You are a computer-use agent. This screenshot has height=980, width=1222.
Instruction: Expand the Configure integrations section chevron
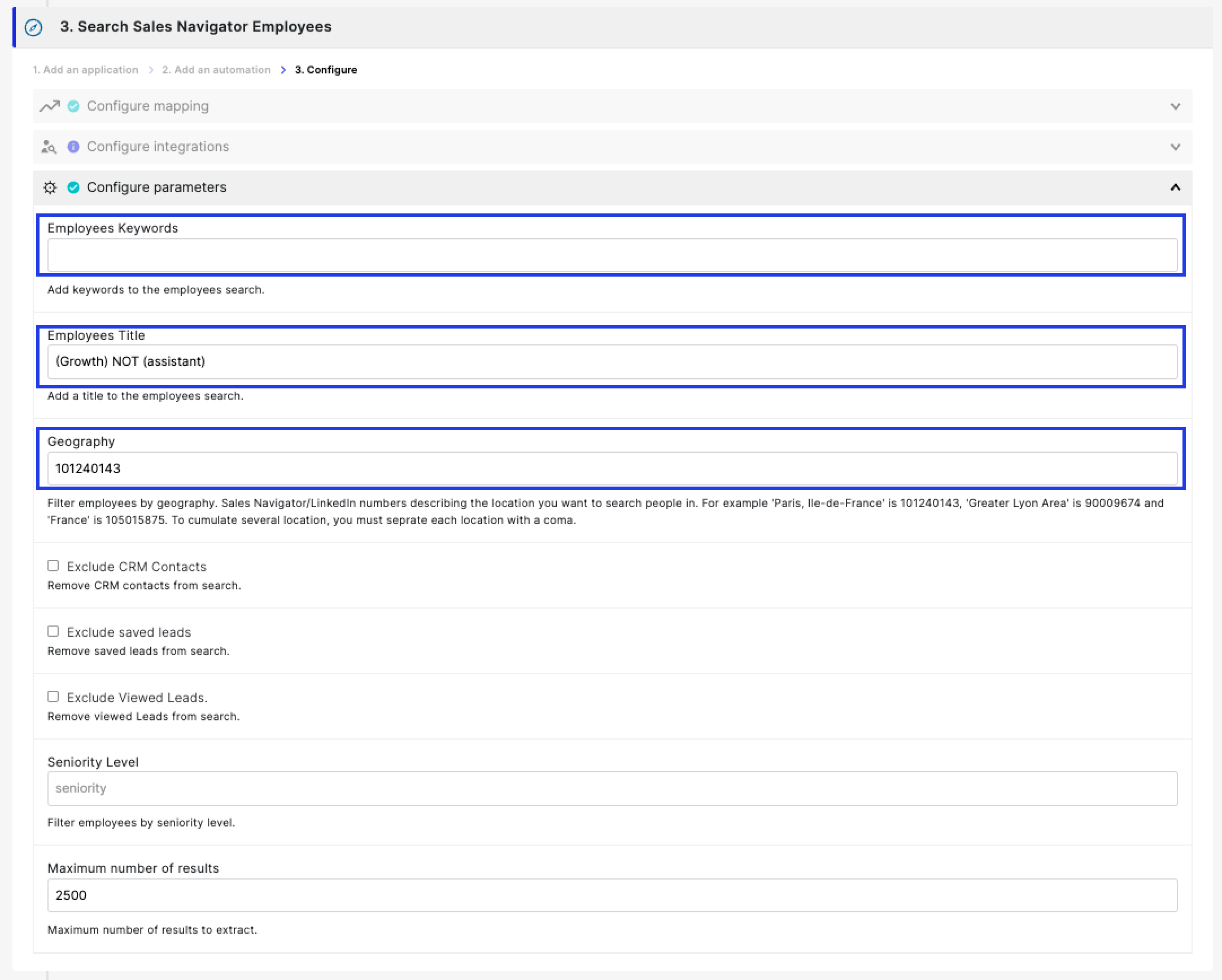pos(1175,147)
